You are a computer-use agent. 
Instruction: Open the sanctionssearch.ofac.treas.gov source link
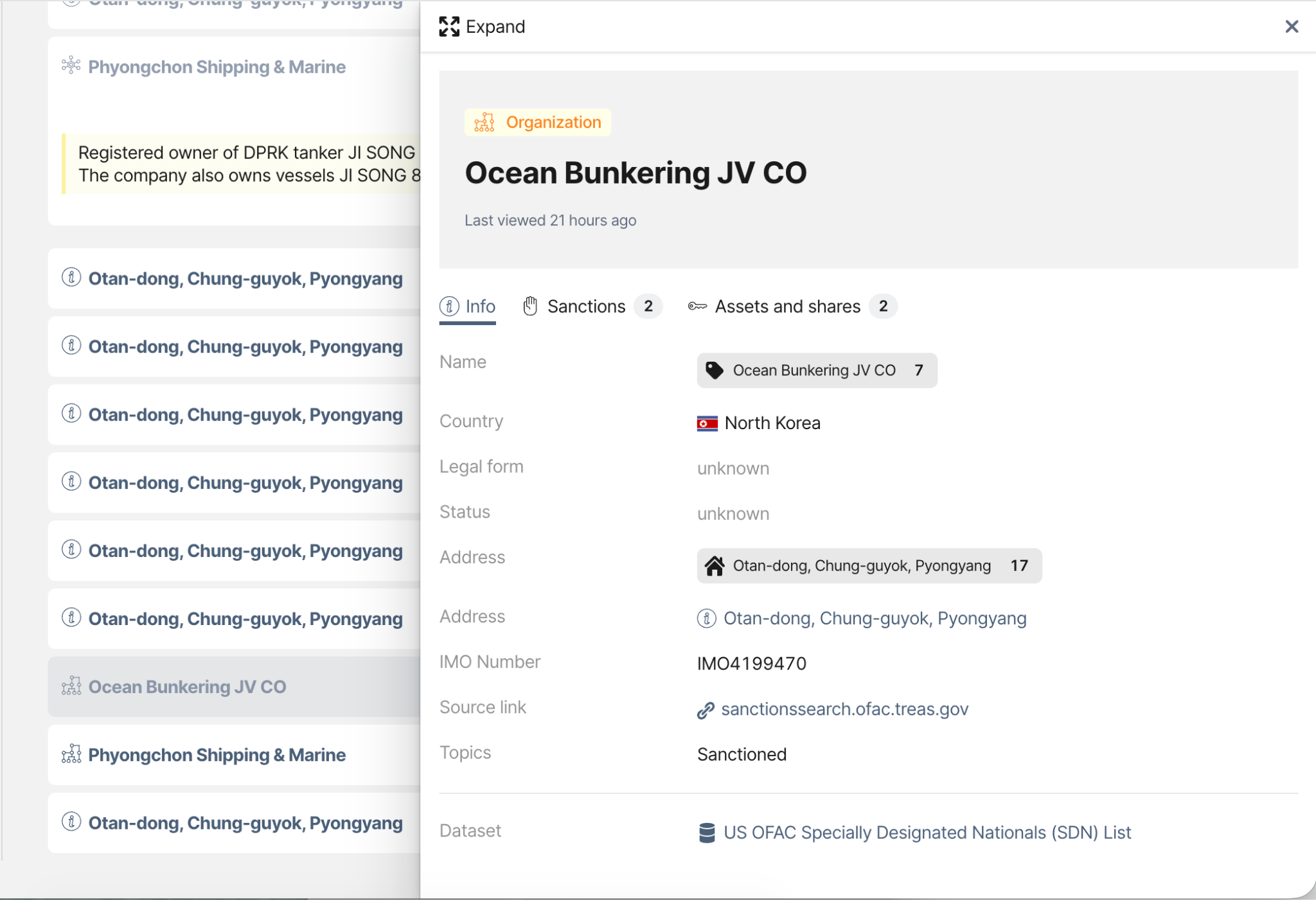844,709
